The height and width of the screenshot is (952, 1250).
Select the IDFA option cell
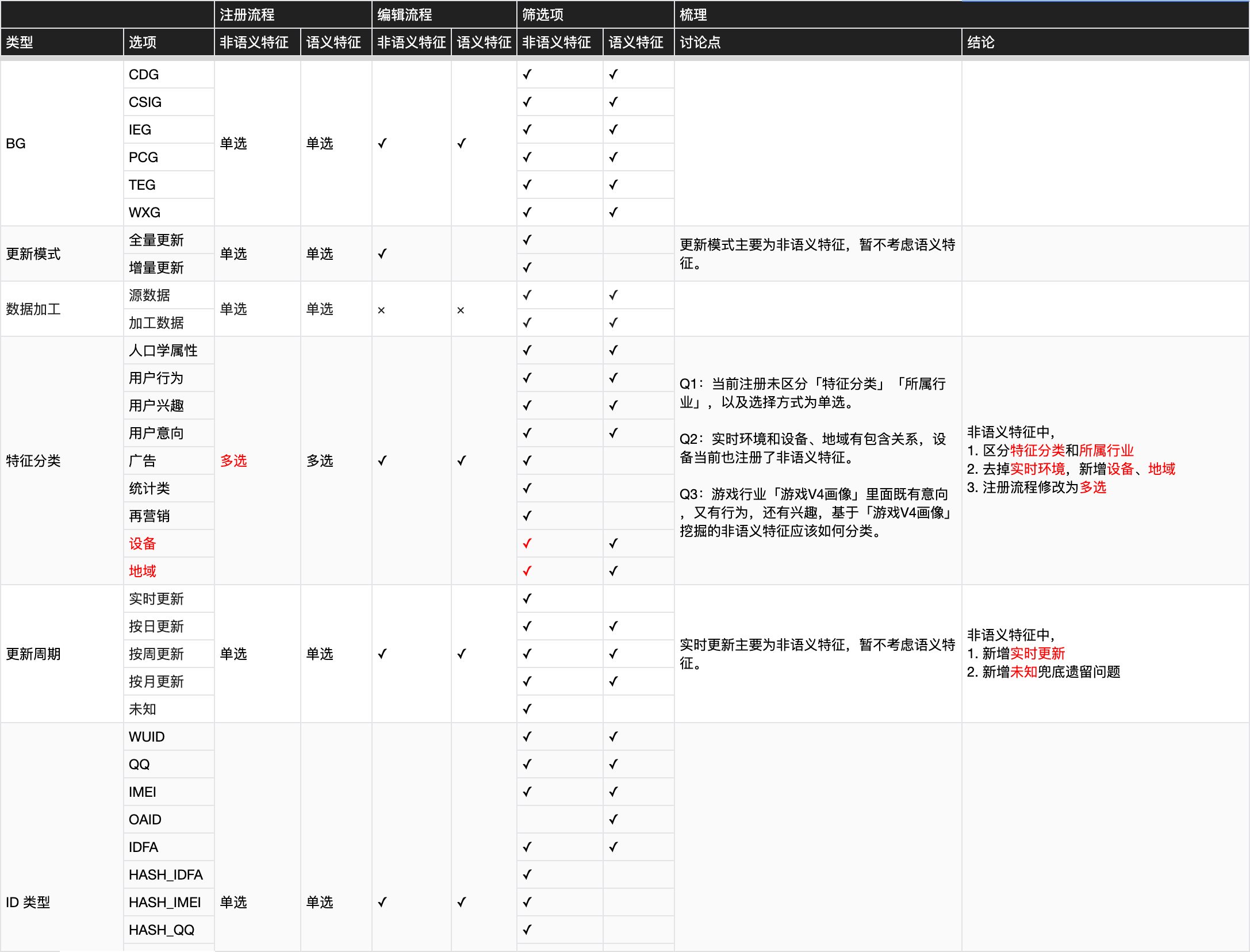click(169, 847)
